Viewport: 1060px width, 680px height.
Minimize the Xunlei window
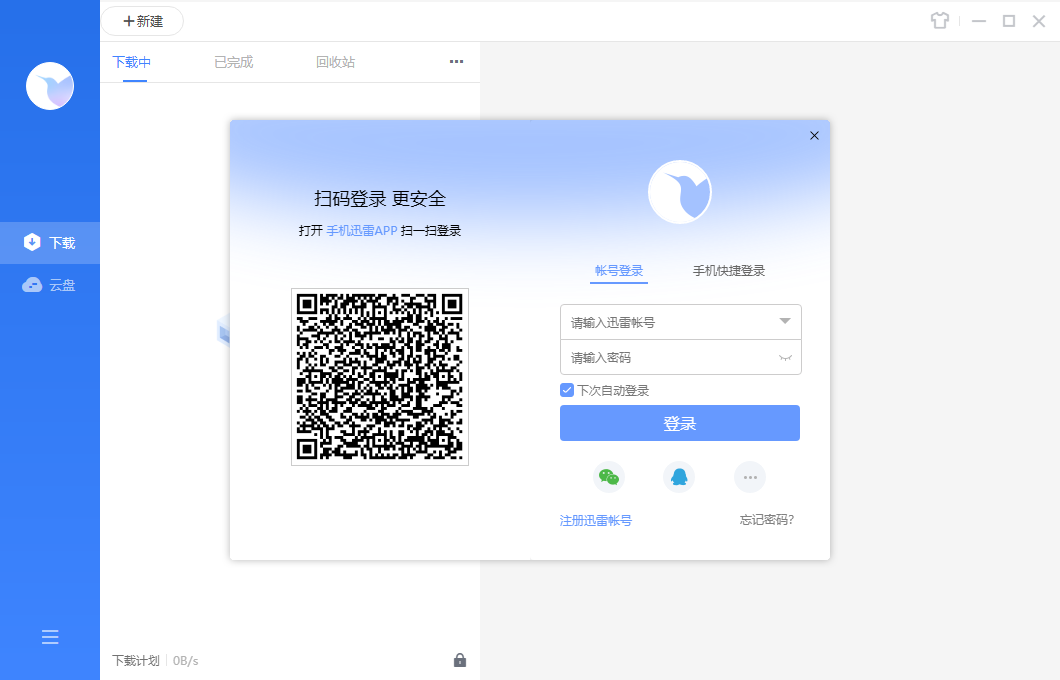tap(978, 21)
